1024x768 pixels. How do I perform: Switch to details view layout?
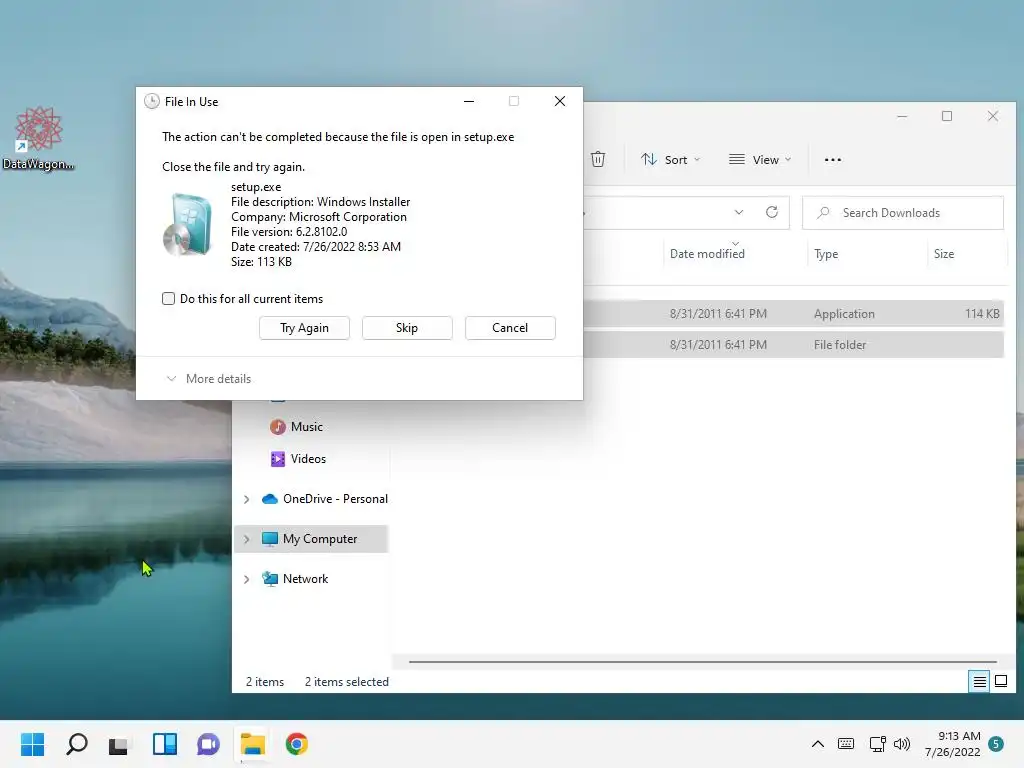coord(979,682)
